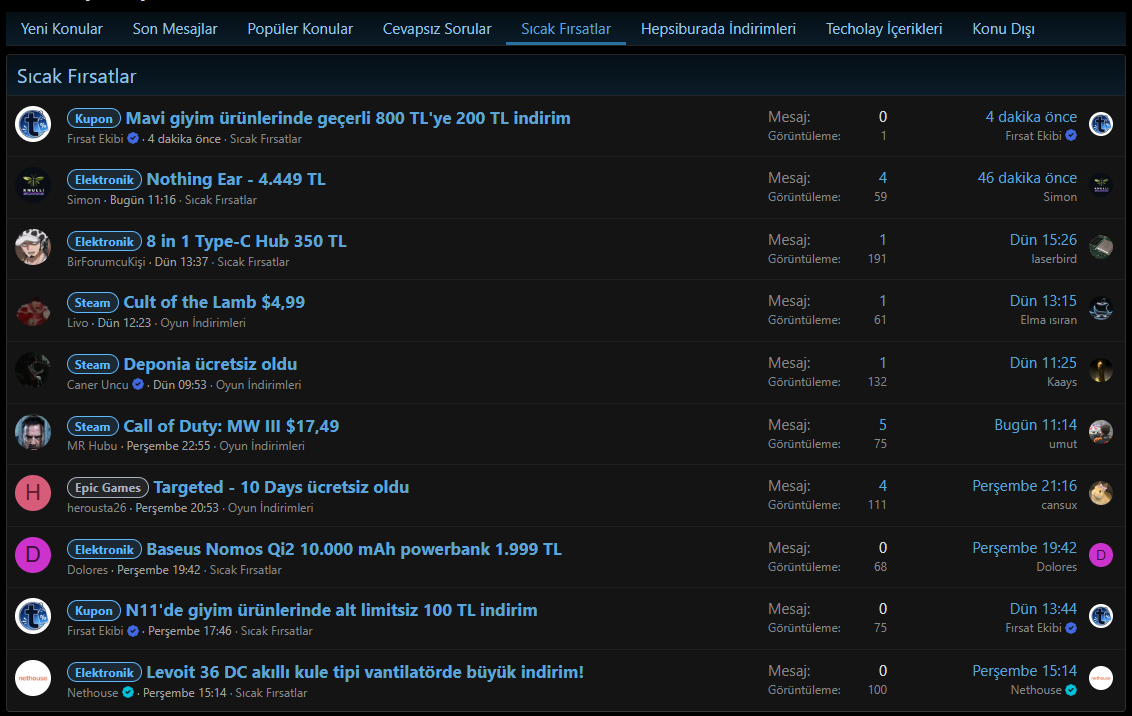The height and width of the screenshot is (716, 1132).
Task: Click the Sıcak Fırsatlar section heading
Action: pos(77,76)
